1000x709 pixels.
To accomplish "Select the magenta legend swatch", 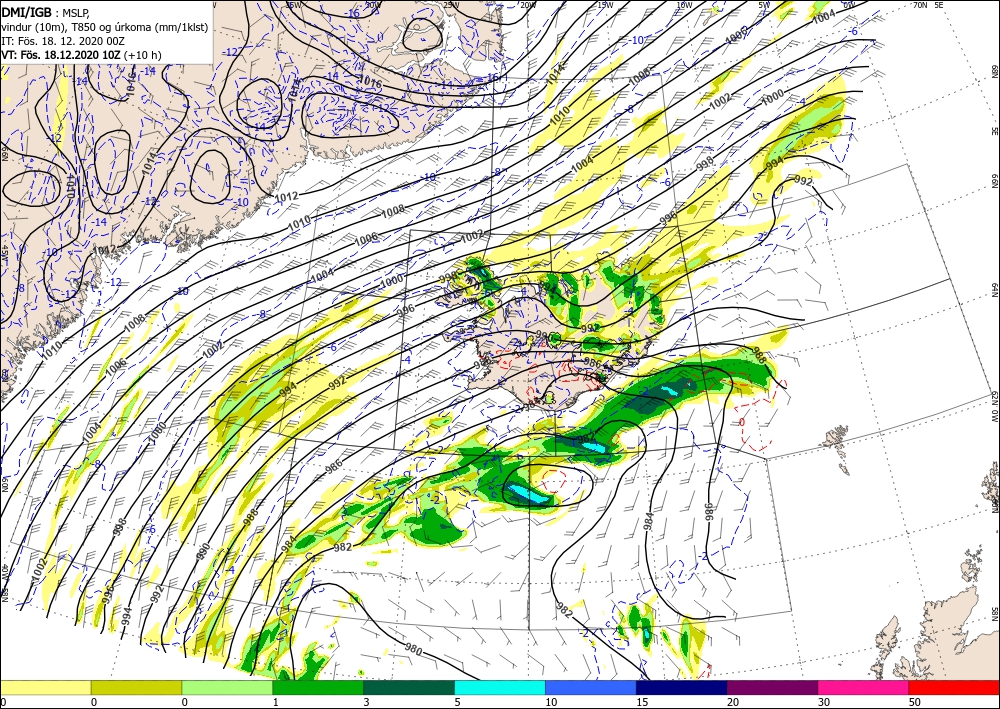I will pos(864,687).
